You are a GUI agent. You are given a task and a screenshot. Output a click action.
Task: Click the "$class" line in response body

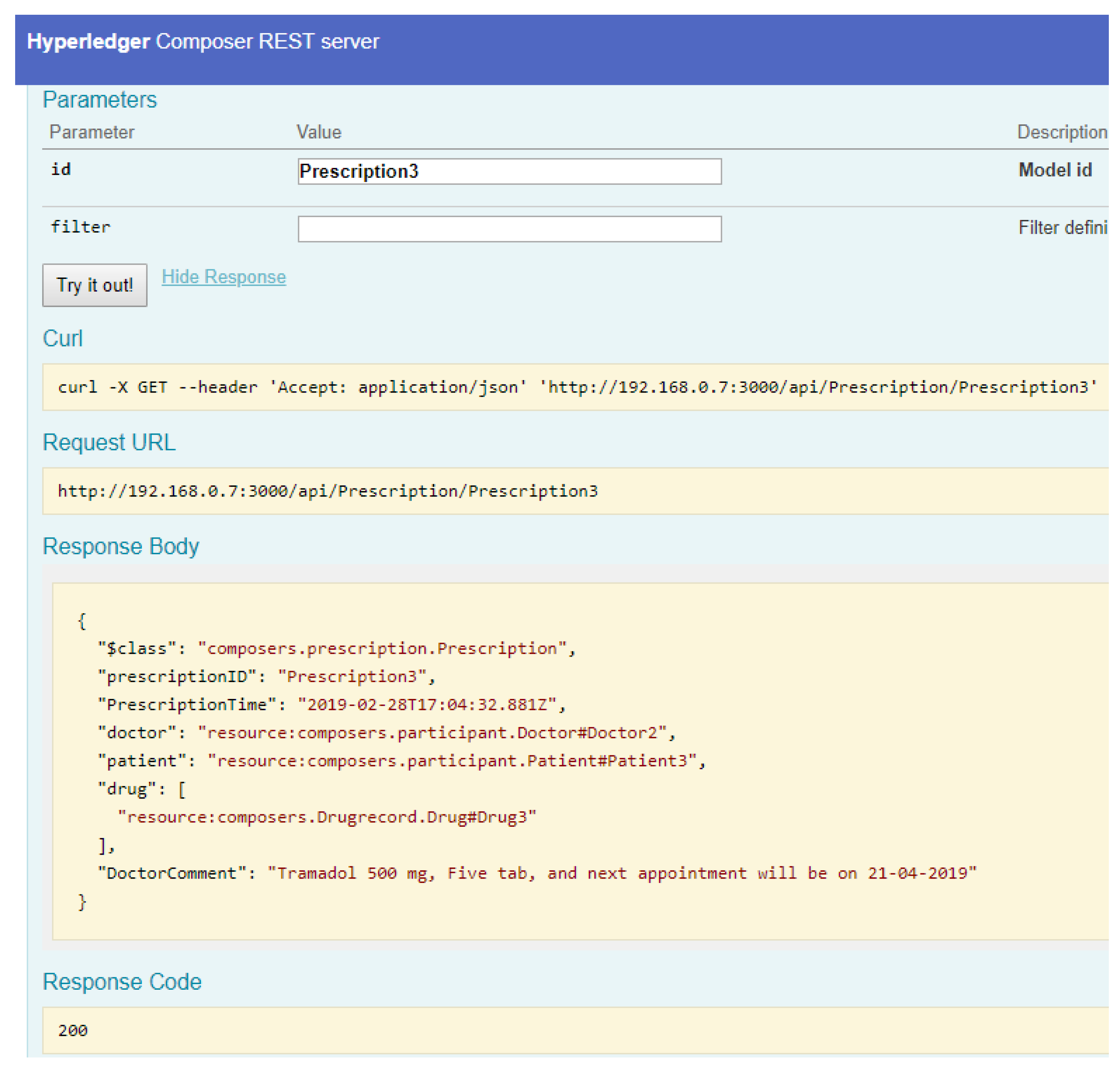pyautogui.click(x=337, y=649)
